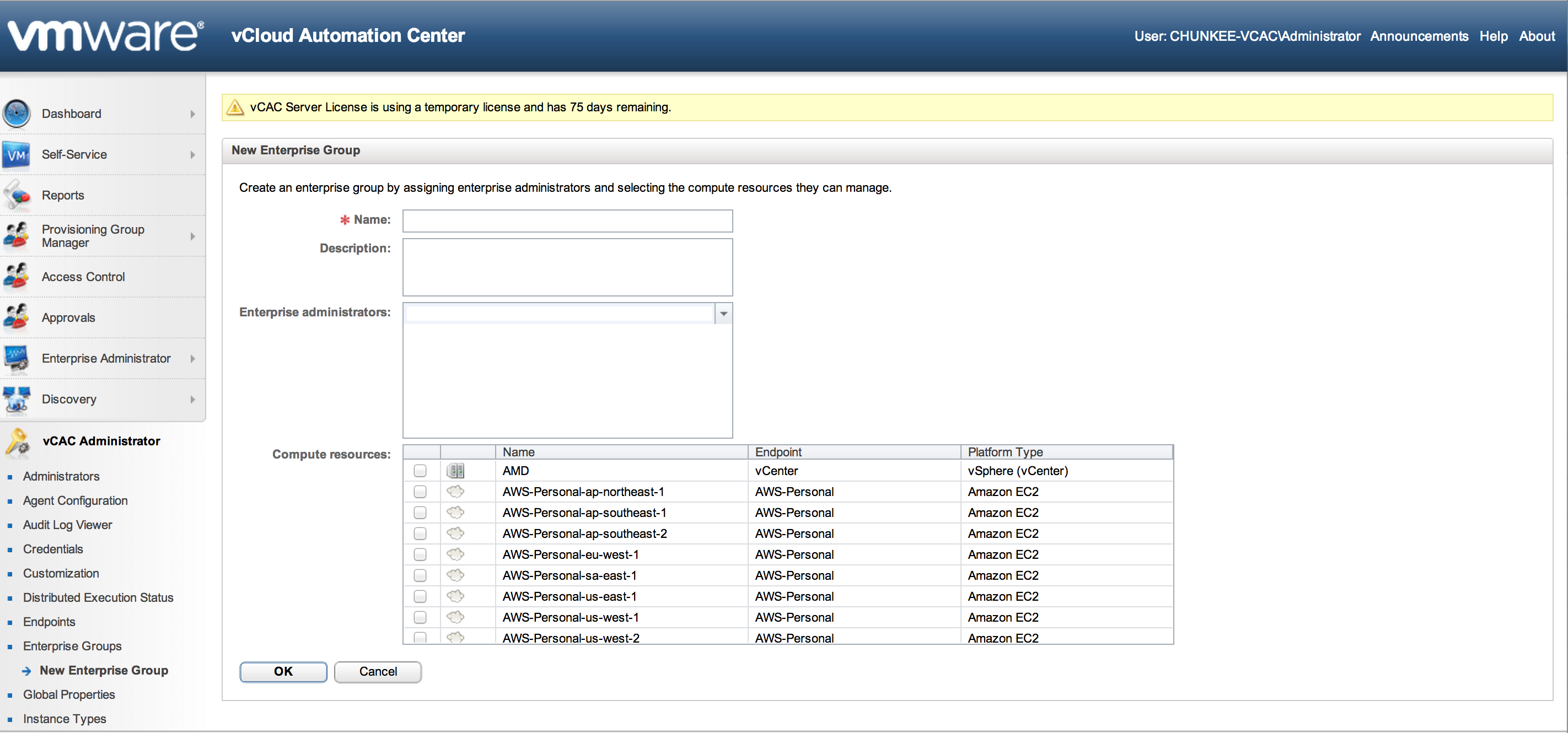Open Endpoints in vCAC Administrator menu

[x=49, y=622]
